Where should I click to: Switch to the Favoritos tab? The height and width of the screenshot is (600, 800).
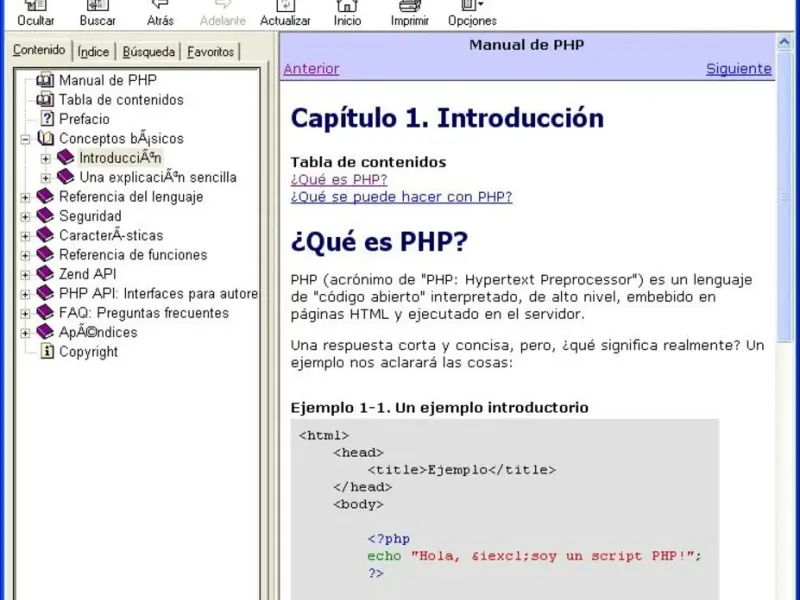tap(210, 52)
